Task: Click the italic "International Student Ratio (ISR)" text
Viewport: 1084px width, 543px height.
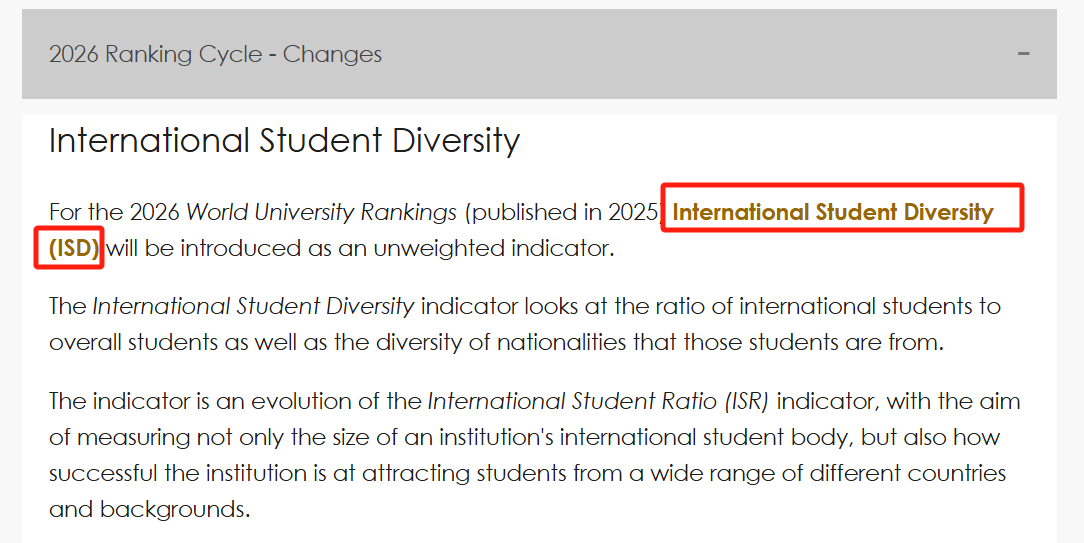Action: [x=598, y=401]
